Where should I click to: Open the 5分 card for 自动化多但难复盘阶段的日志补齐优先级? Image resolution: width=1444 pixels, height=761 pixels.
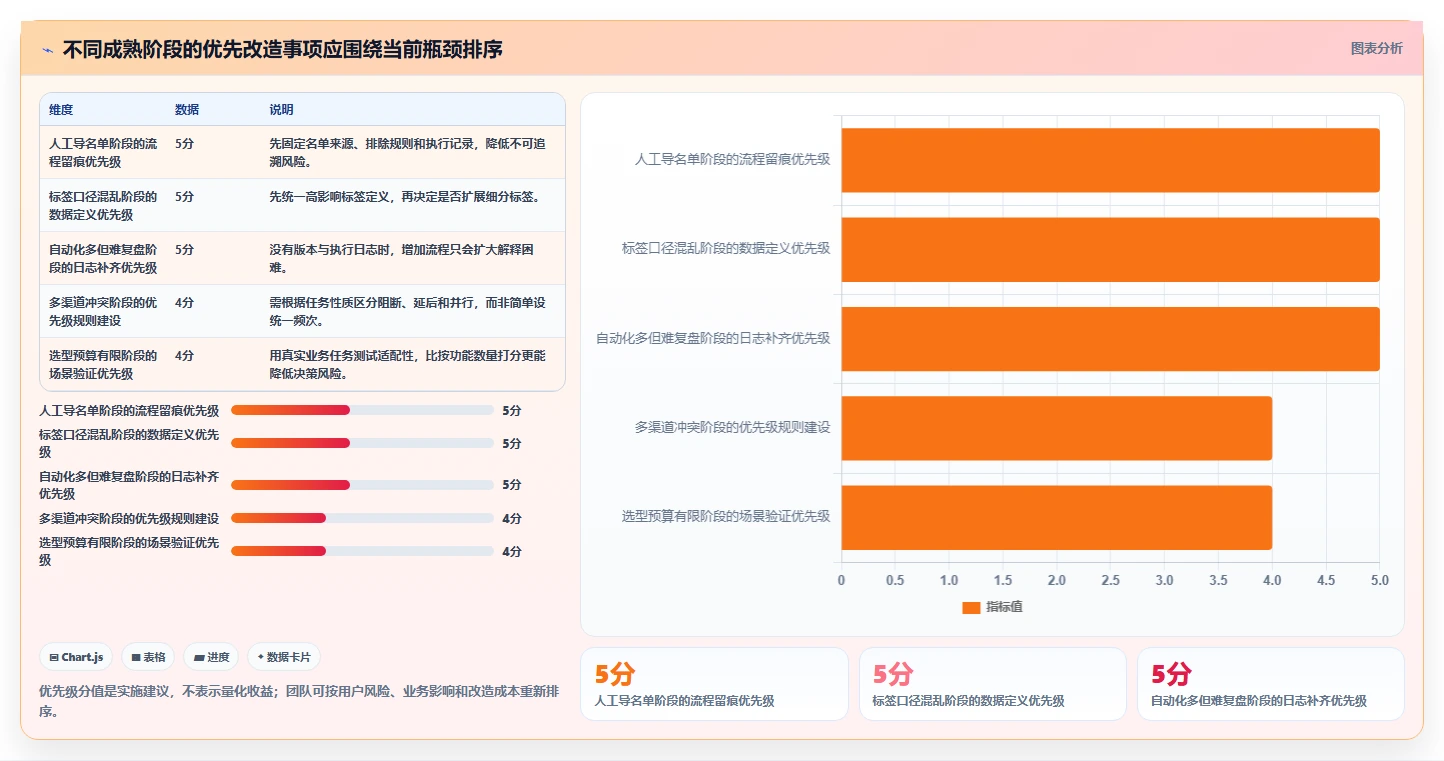coord(1271,684)
